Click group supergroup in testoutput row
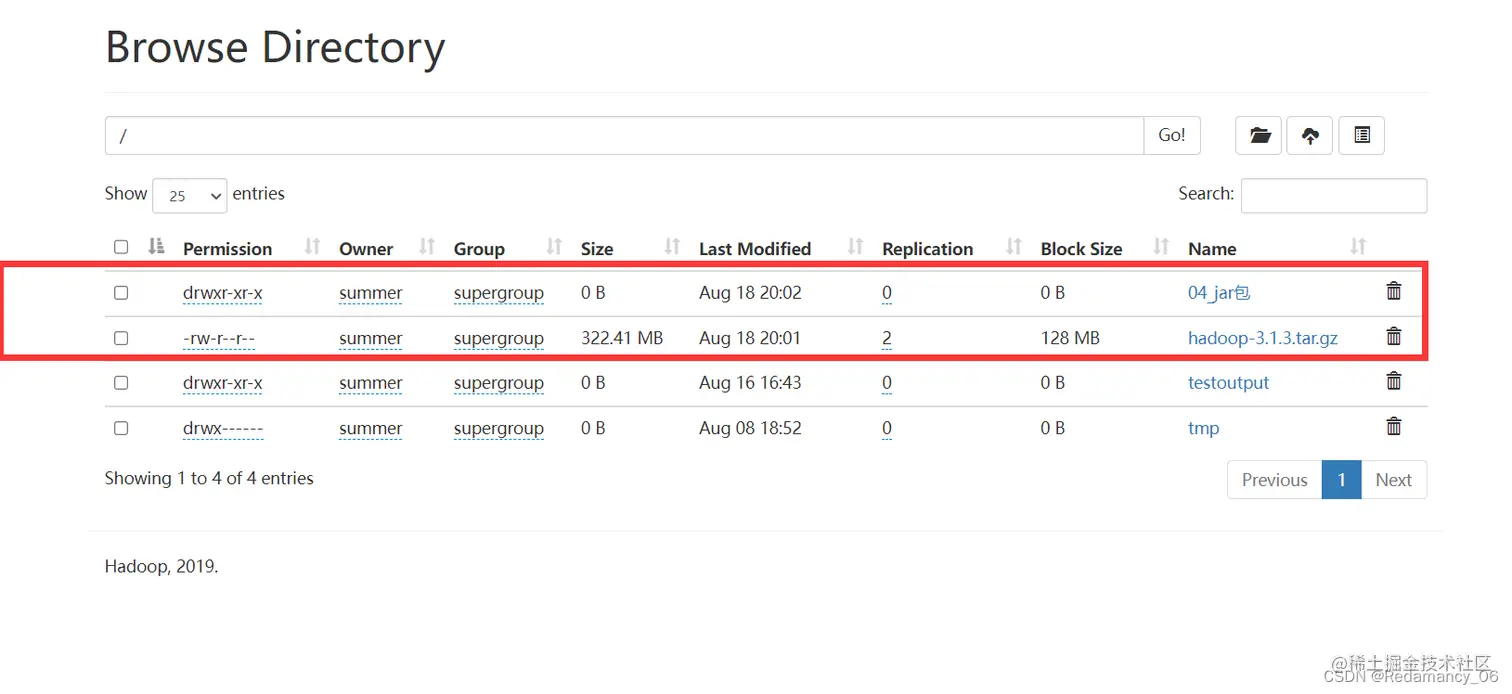 (x=499, y=383)
